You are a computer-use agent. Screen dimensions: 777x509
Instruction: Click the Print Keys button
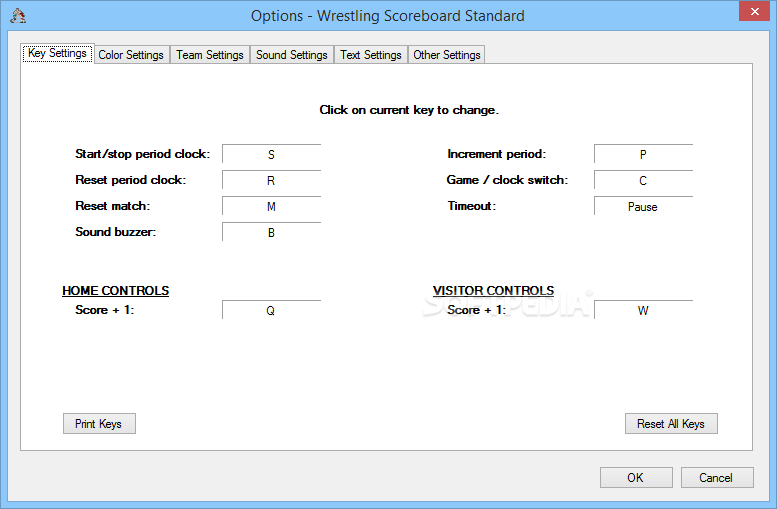click(x=99, y=424)
